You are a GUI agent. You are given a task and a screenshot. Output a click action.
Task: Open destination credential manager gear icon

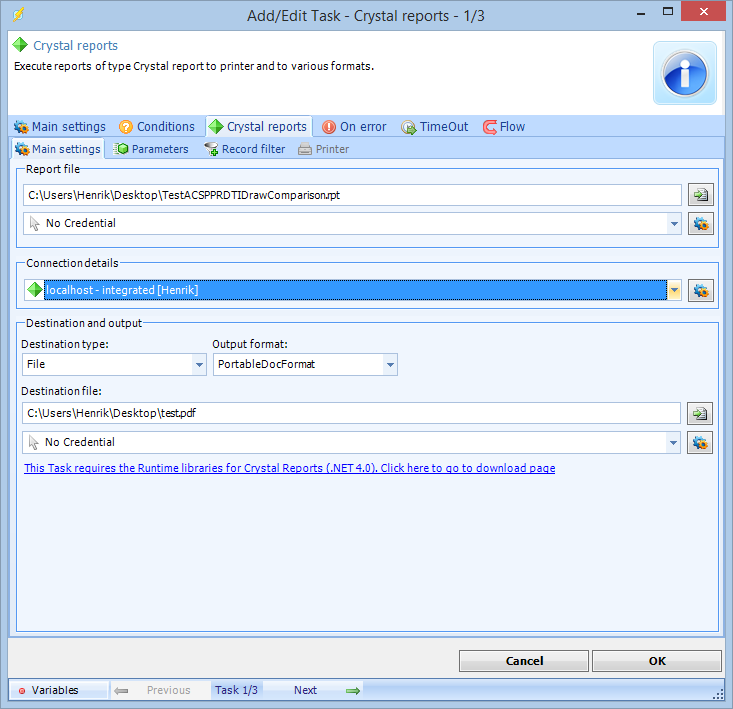tap(700, 442)
